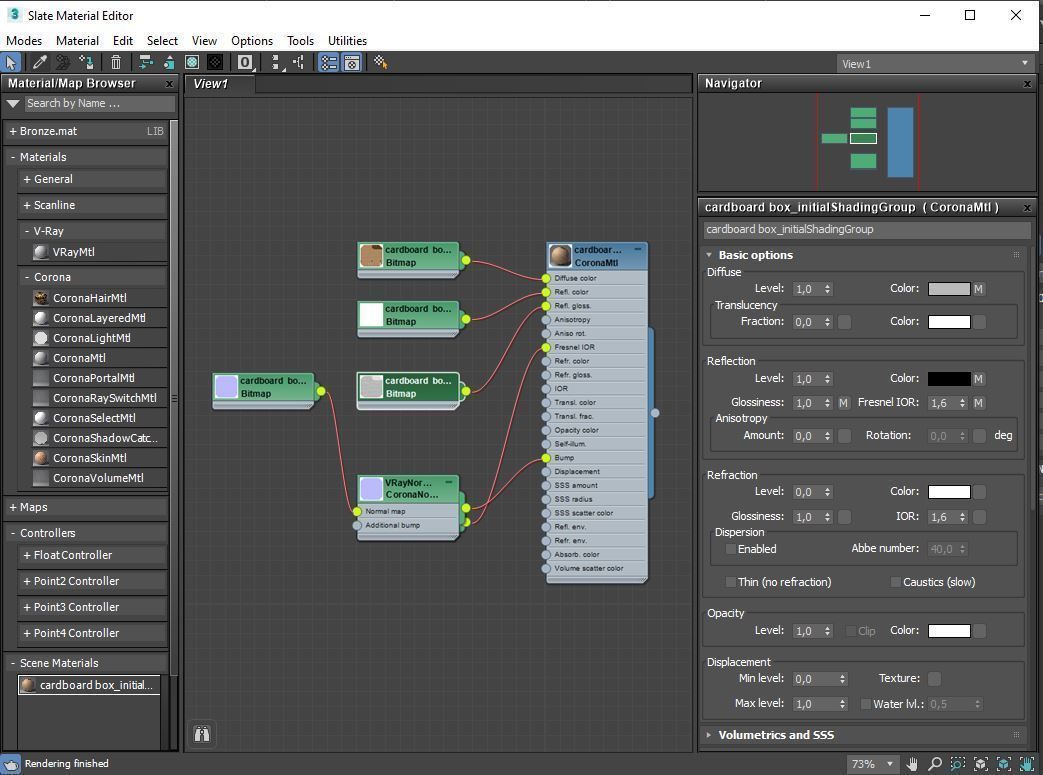1043x775 pixels.
Task: Click Assign Material to Selection icon
Action: 86,63
